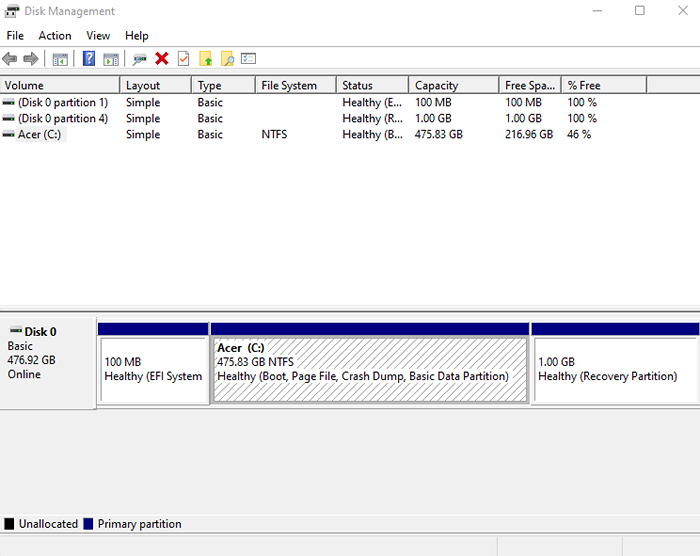Open Help via blue question mark icon

89,59
